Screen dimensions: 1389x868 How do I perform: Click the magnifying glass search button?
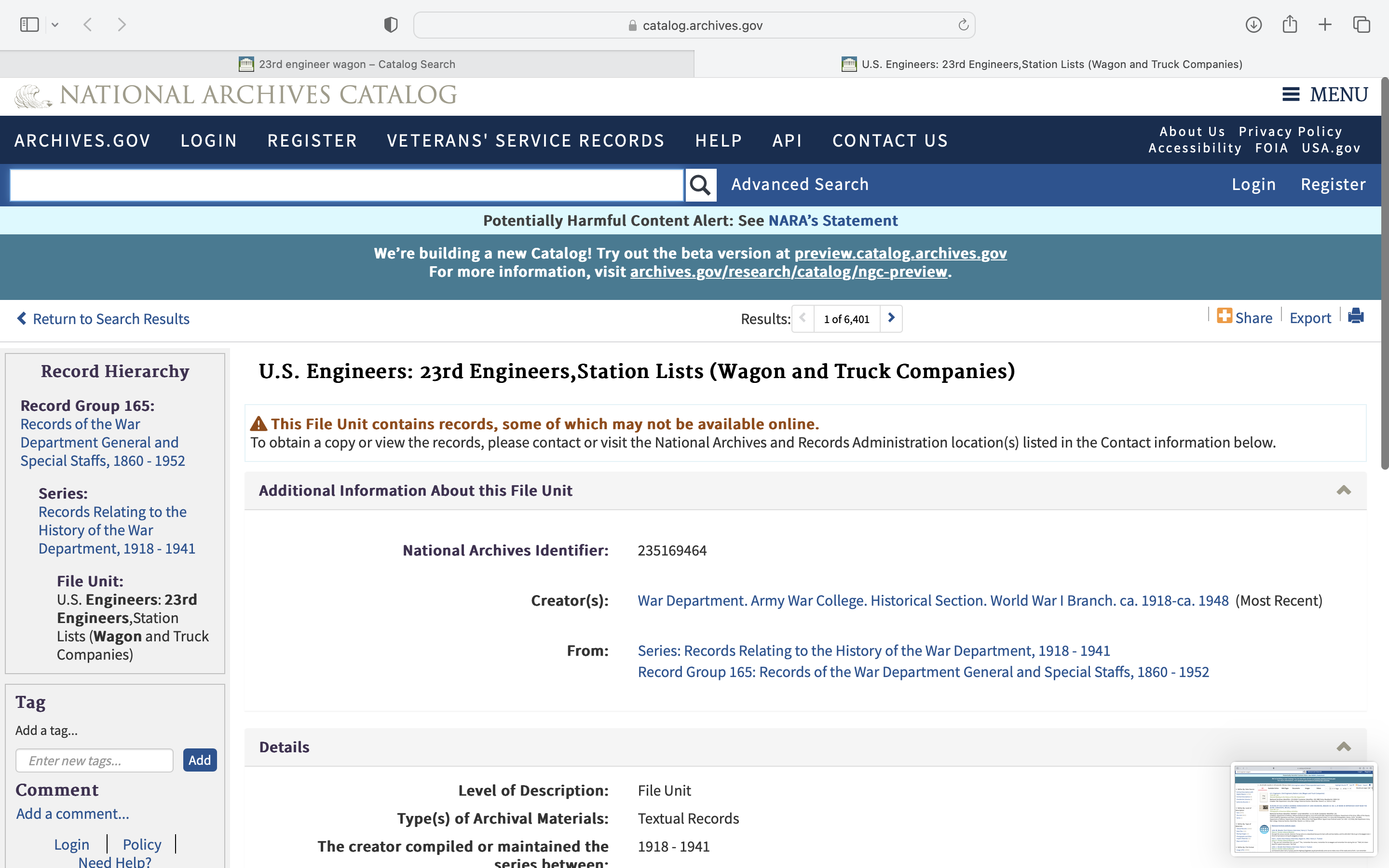click(x=700, y=185)
